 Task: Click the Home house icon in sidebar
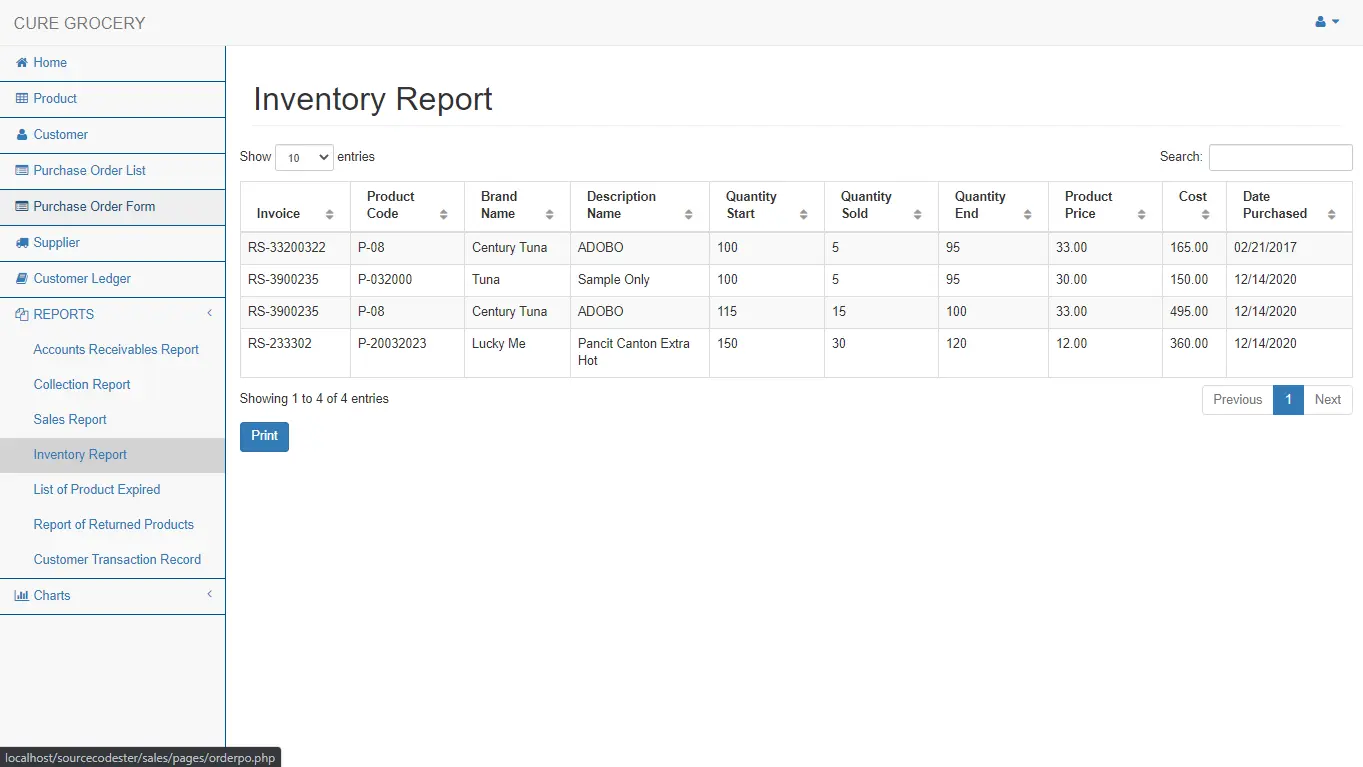click(22, 63)
